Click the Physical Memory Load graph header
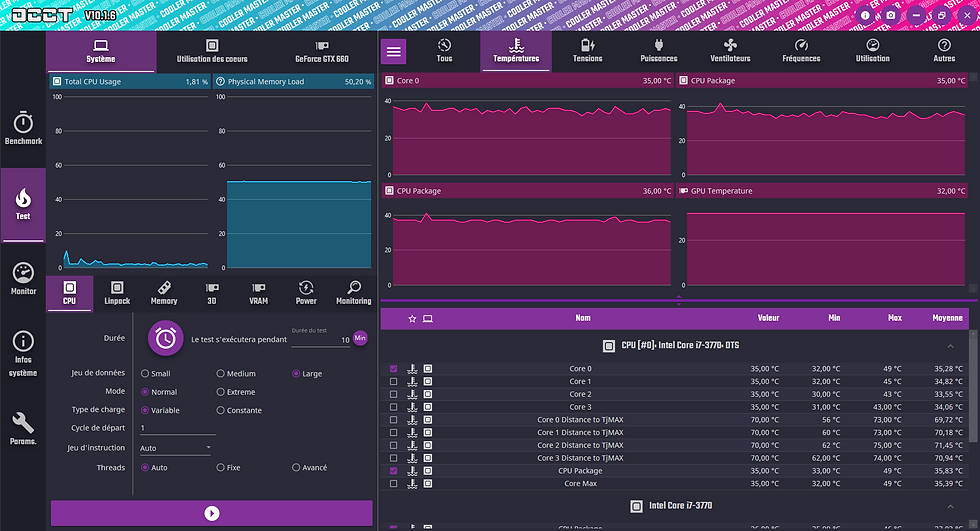Viewport: 980px width, 531px height. click(294, 81)
